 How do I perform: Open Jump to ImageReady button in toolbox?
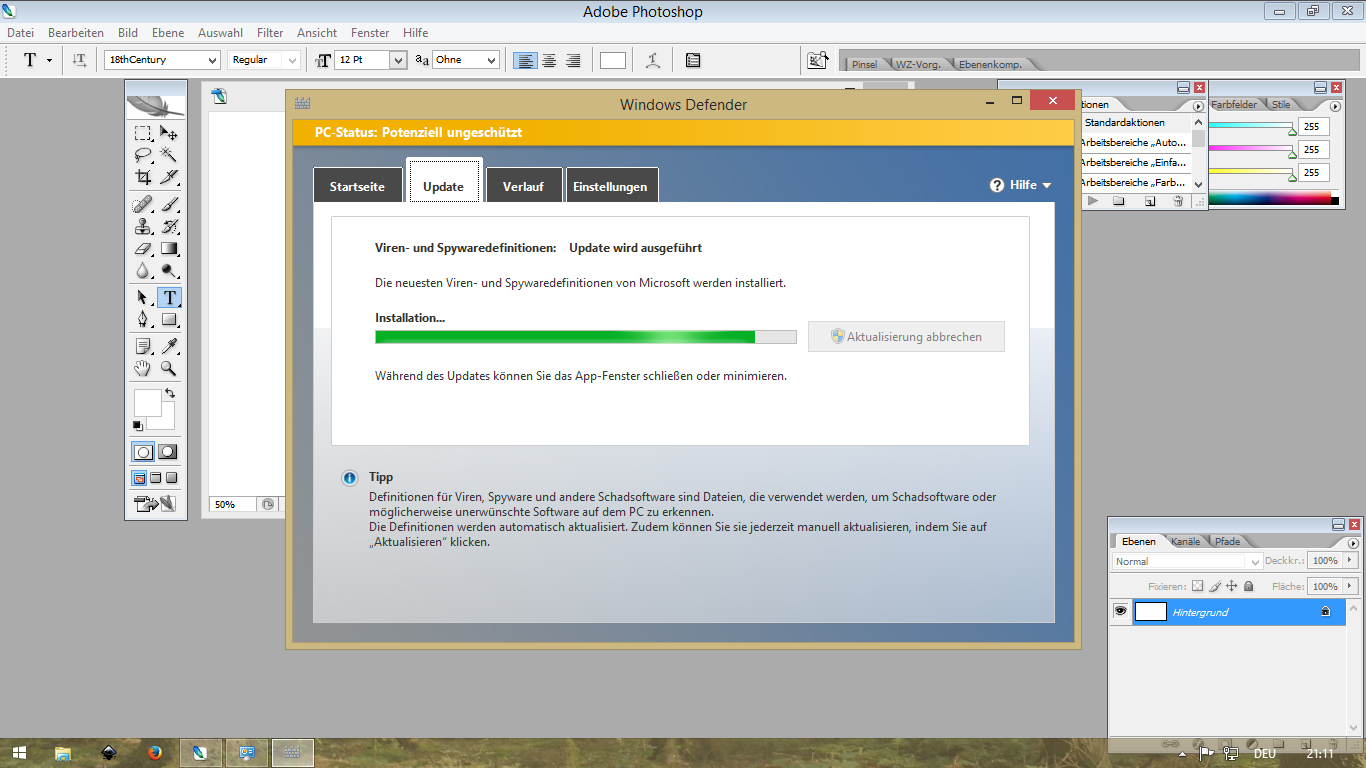(155, 504)
